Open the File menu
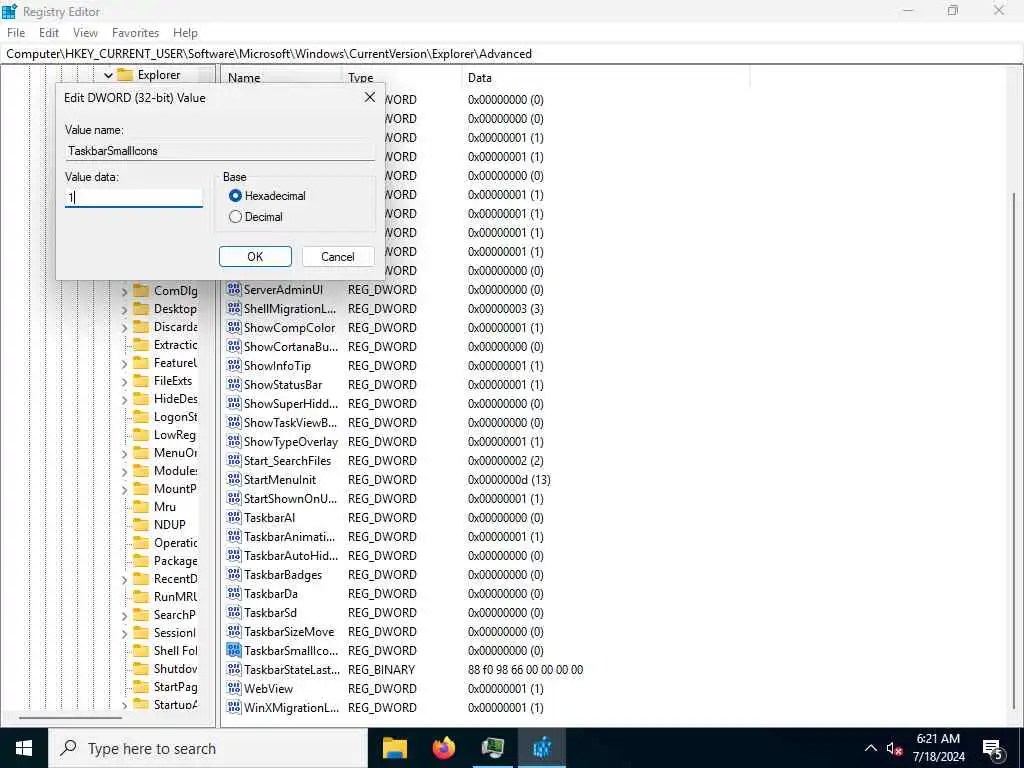 coord(16,33)
